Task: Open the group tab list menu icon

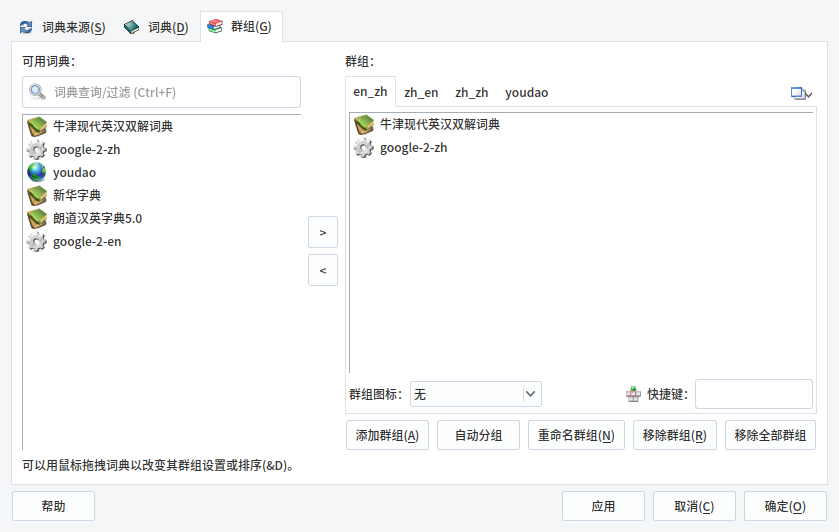Action: pyautogui.click(x=801, y=93)
